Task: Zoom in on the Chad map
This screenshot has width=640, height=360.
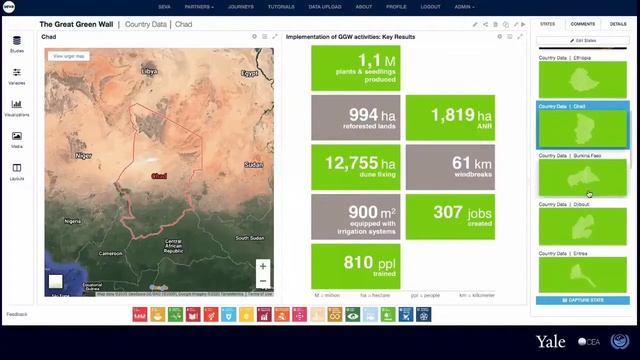Action: click(x=263, y=266)
